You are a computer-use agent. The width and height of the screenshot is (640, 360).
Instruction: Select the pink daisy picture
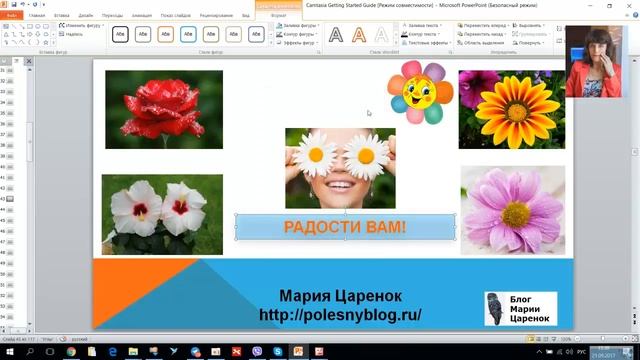513,210
